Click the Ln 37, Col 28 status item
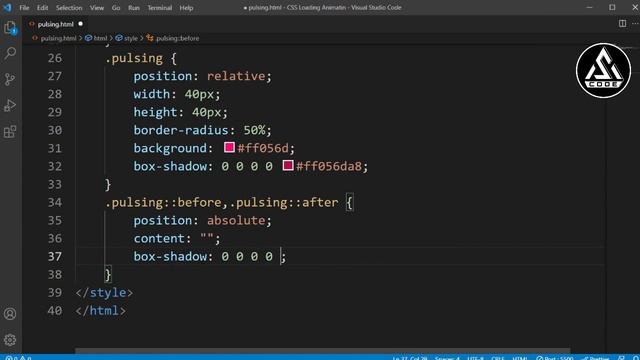640x360 pixels. tap(410, 358)
